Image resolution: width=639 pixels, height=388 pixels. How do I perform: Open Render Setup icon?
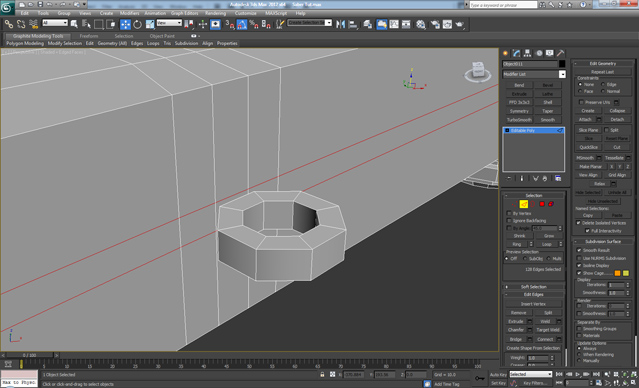point(435,24)
